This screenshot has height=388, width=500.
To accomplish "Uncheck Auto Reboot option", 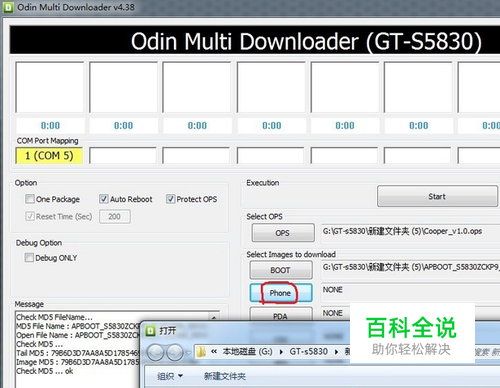I will 104,199.
